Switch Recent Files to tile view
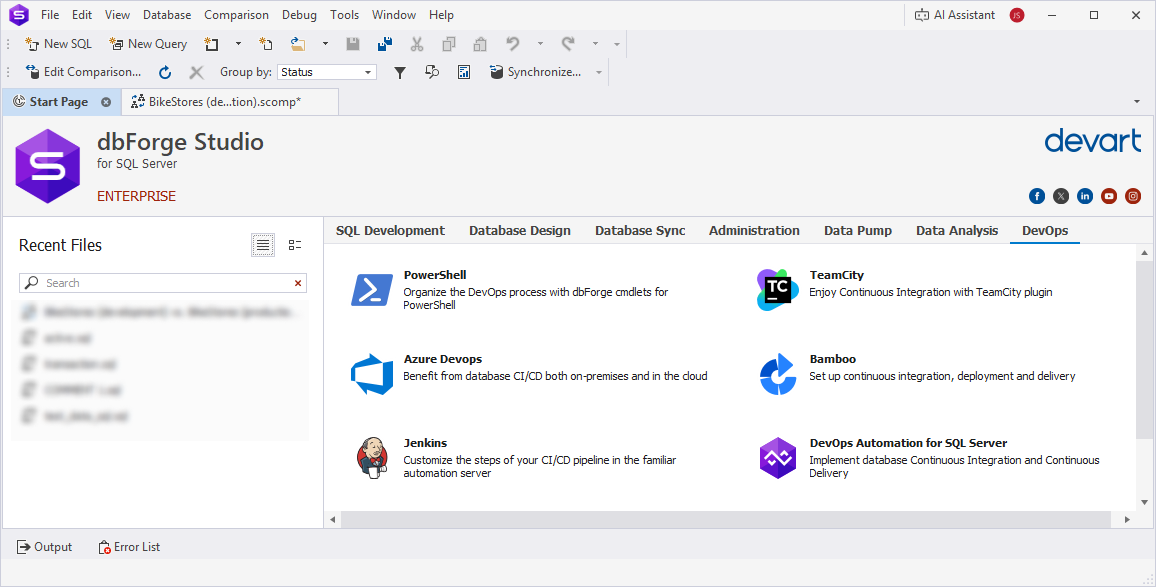Screen dimensions: 1156x587 [294, 244]
